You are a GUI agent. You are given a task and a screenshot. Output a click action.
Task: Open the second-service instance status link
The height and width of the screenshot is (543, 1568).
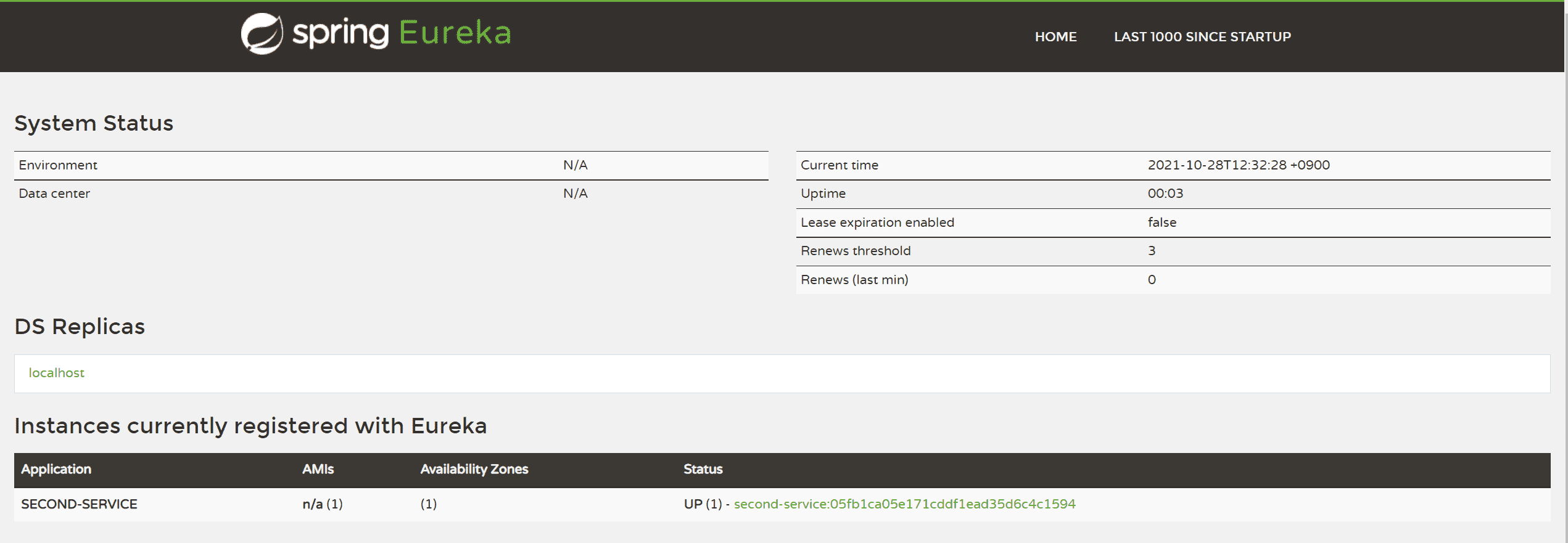point(904,504)
